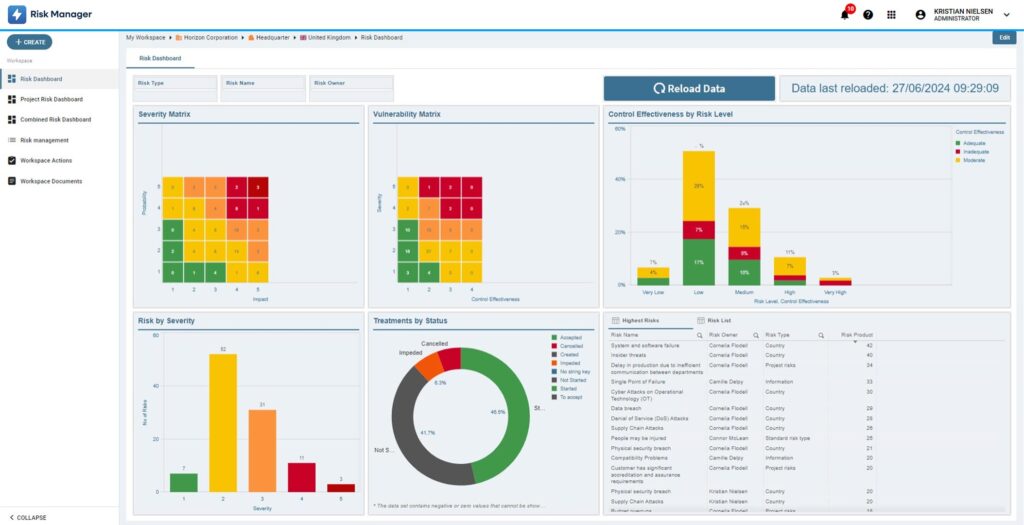
Task: Toggle the Inadequate legend entry
Action: [x=974, y=151]
